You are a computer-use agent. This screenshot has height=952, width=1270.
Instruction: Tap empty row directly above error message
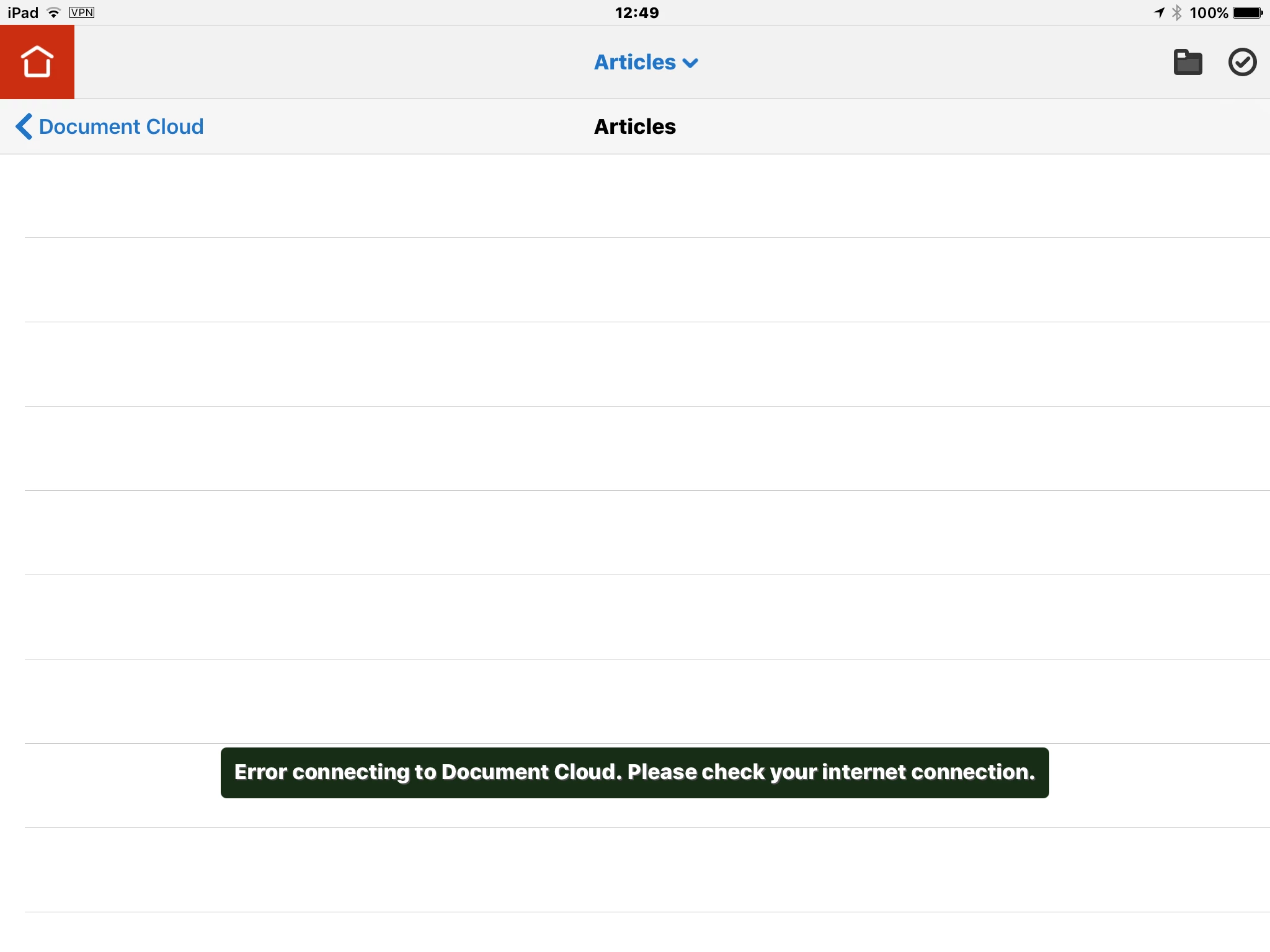point(635,702)
